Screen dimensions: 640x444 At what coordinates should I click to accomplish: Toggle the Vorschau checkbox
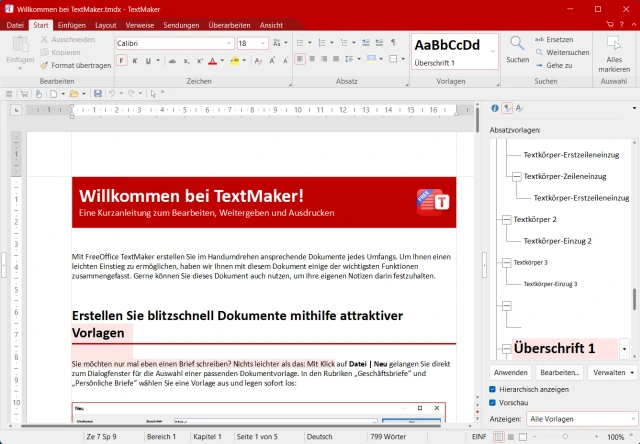pos(493,402)
